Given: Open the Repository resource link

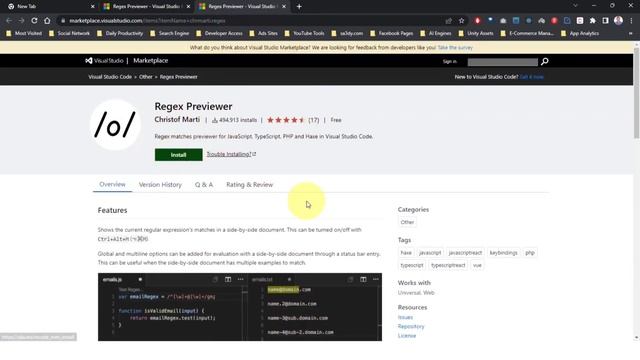Looking at the screenshot, I should (411, 327).
